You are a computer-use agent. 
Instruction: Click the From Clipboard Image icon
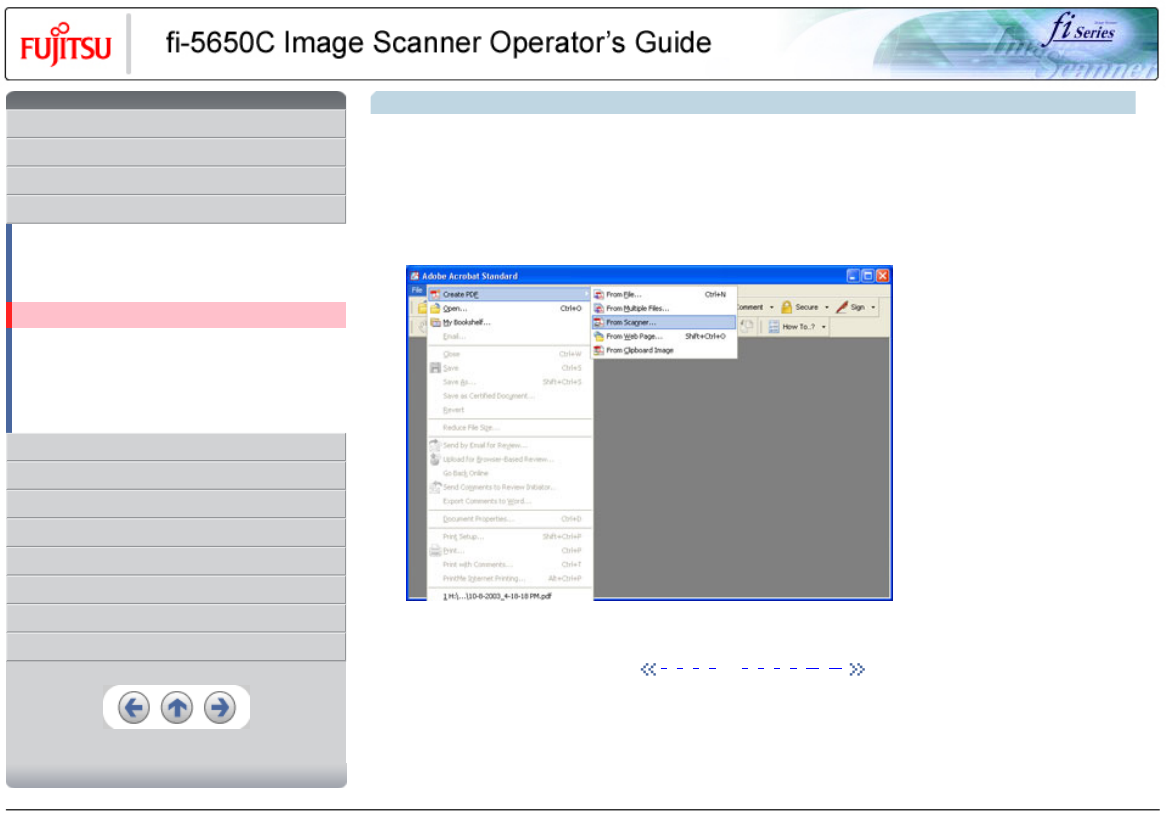pyautogui.click(x=599, y=350)
